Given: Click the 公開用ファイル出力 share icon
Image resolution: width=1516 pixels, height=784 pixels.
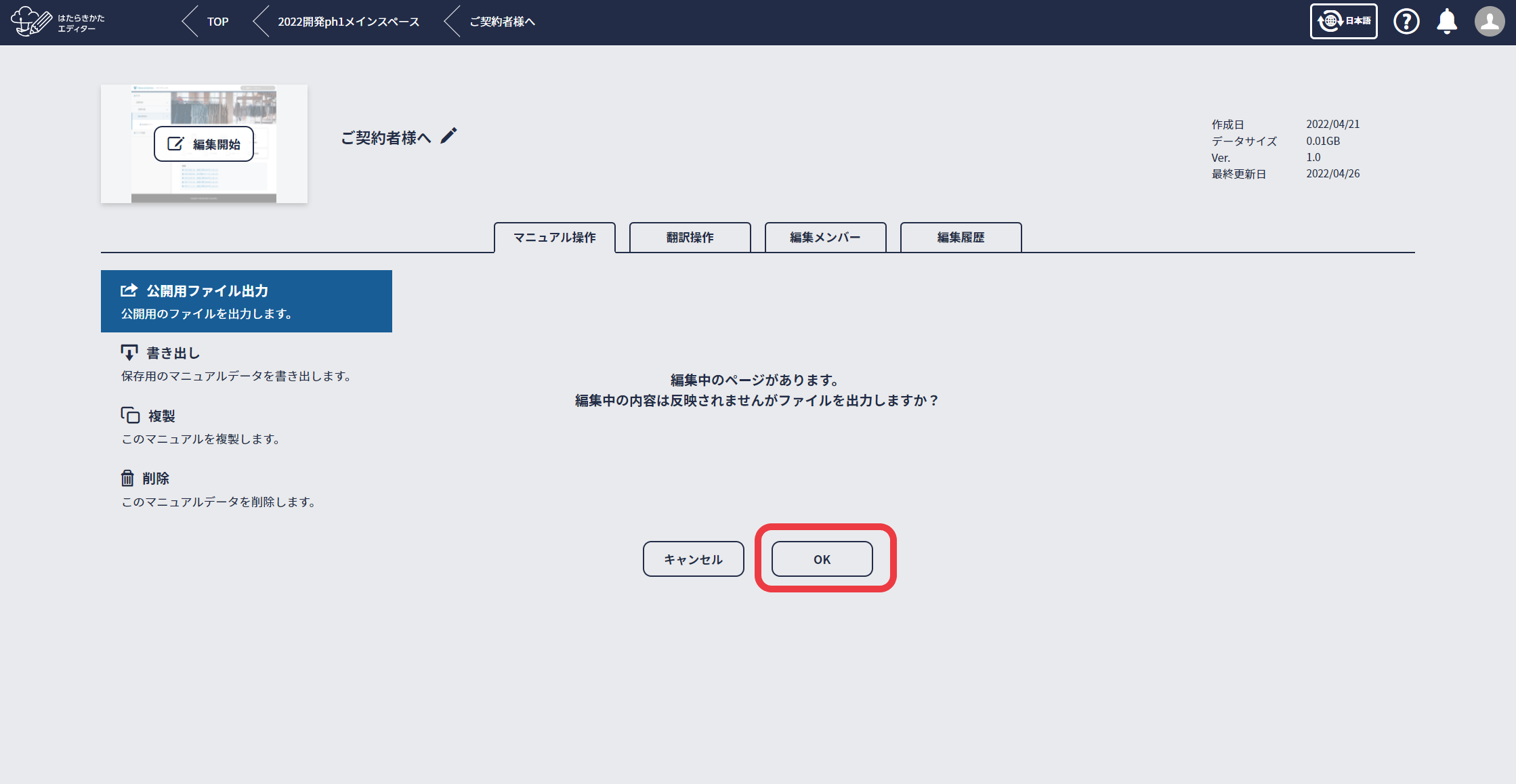Looking at the screenshot, I should pos(129,290).
